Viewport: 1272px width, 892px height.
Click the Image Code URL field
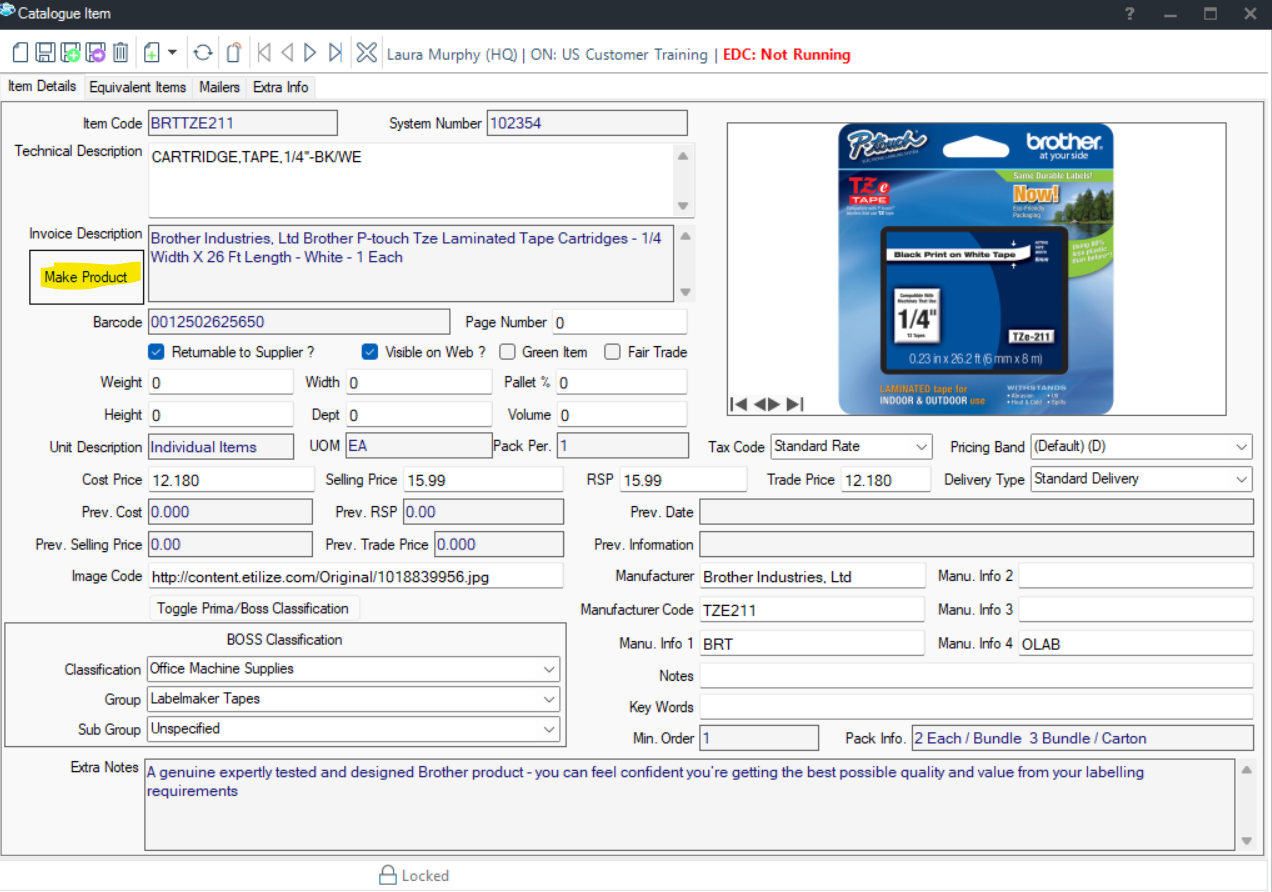[356, 576]
